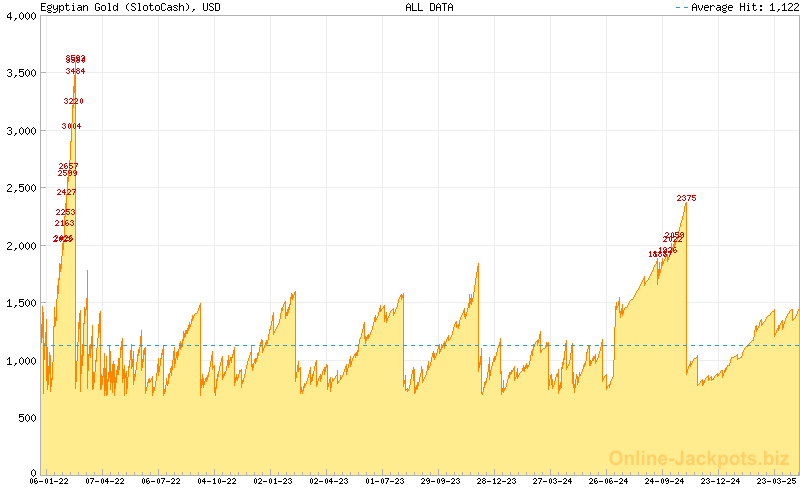Select the 24-09-24 x-axis date
The height and width of the screenshot is (490, 800).
pyautogui.click(x=662, y=481)
